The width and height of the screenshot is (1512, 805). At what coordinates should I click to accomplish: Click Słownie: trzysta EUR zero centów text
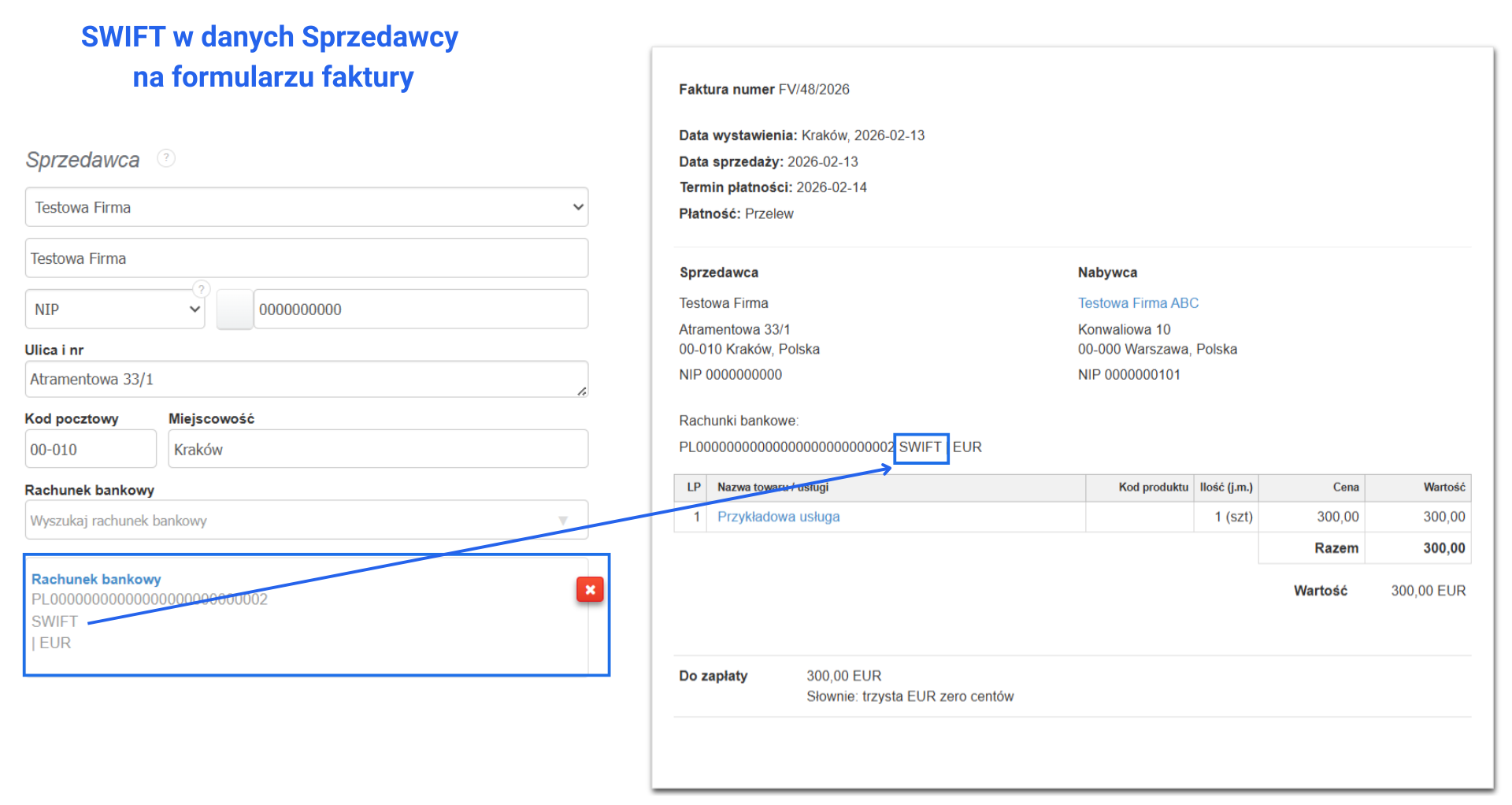tap(910, 696)
